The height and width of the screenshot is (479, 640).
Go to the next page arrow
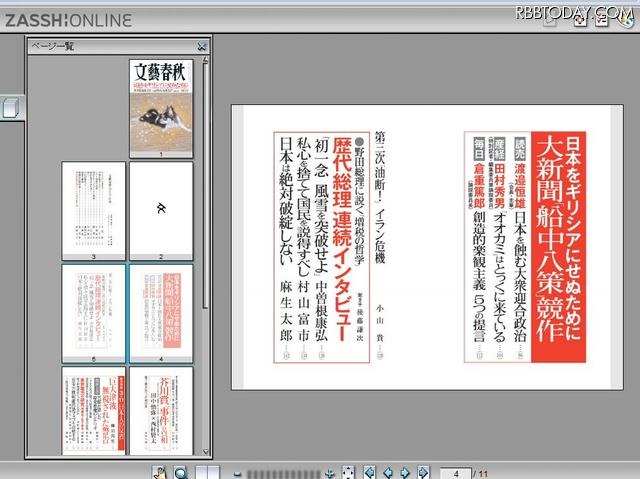[405, 472]
